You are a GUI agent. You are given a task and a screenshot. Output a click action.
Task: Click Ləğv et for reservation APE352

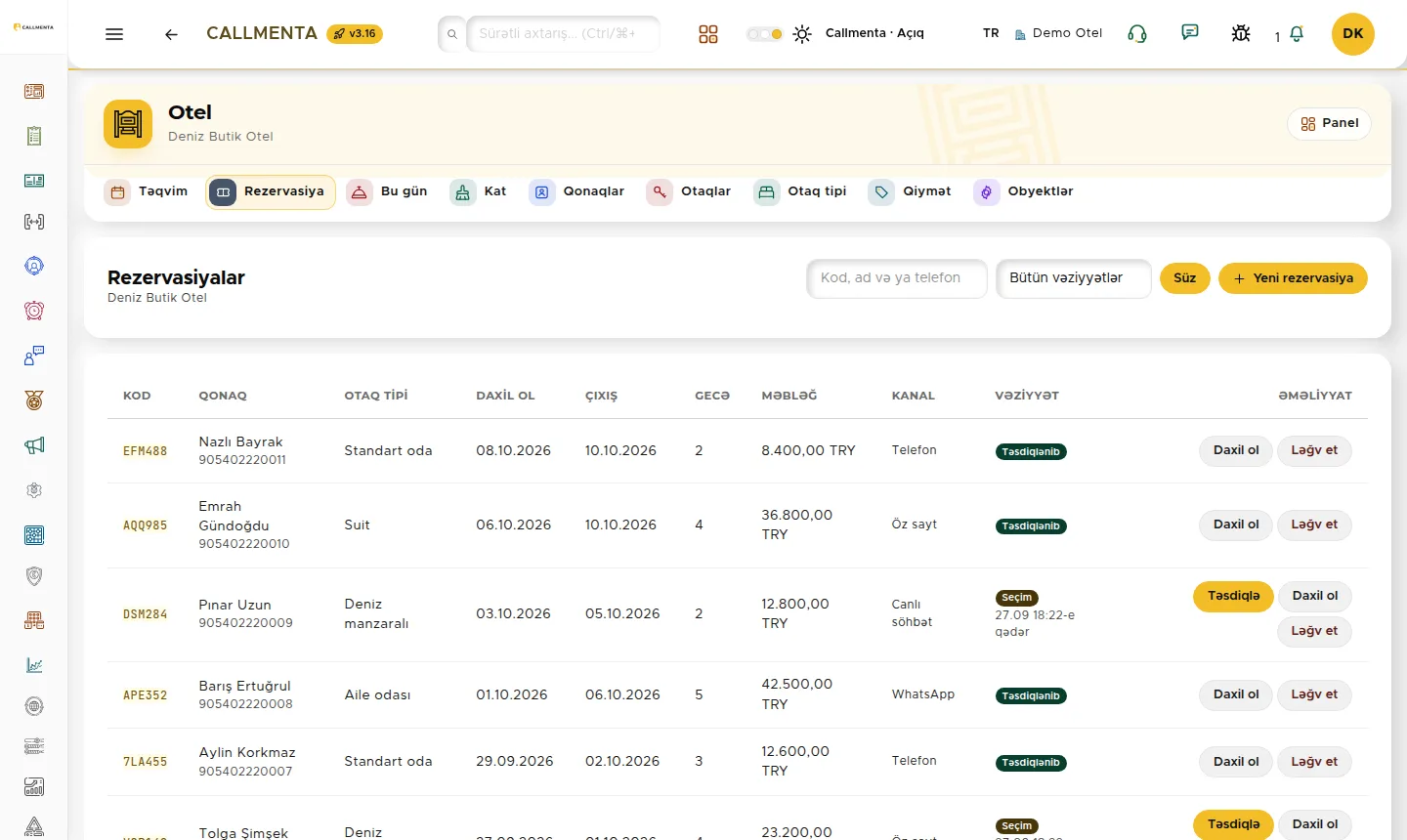[x=1314, y=694]
